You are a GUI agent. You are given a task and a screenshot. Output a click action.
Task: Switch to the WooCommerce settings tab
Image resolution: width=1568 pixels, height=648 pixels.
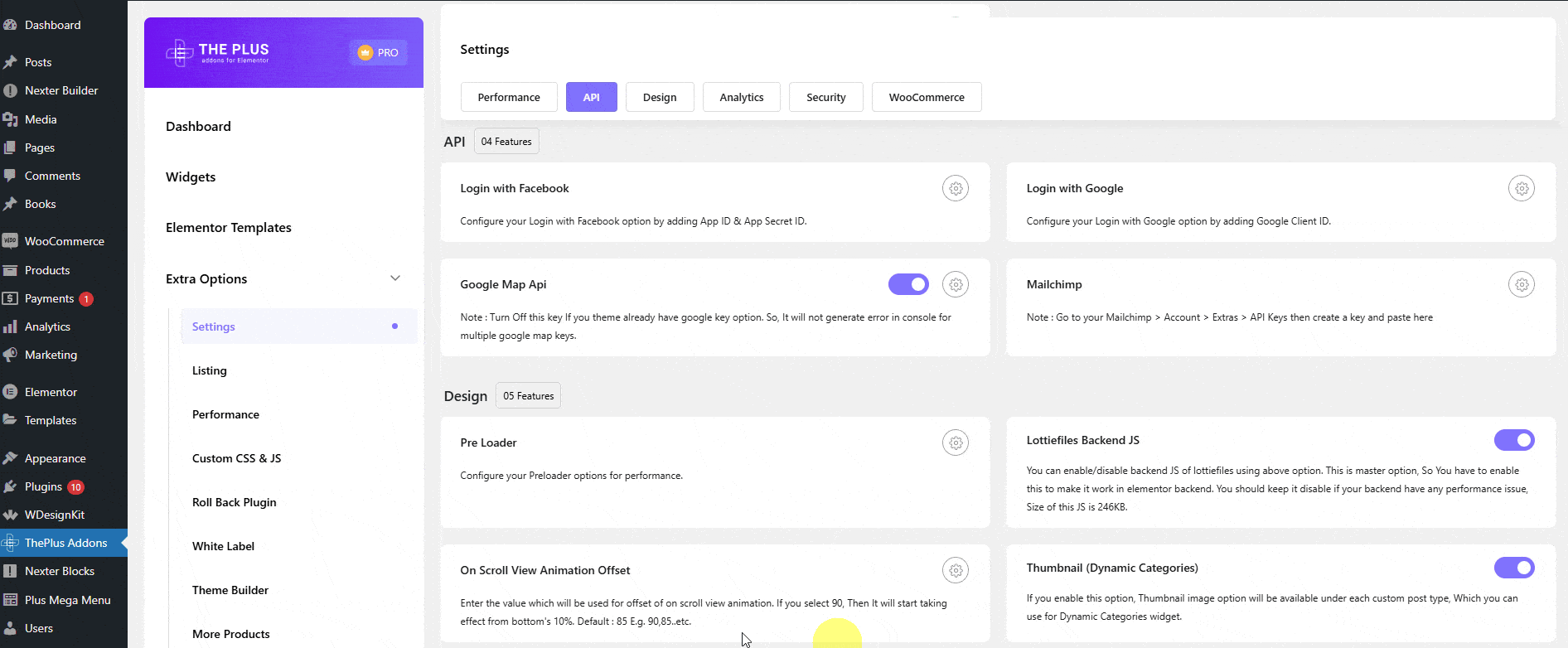(x=927, y=97)
